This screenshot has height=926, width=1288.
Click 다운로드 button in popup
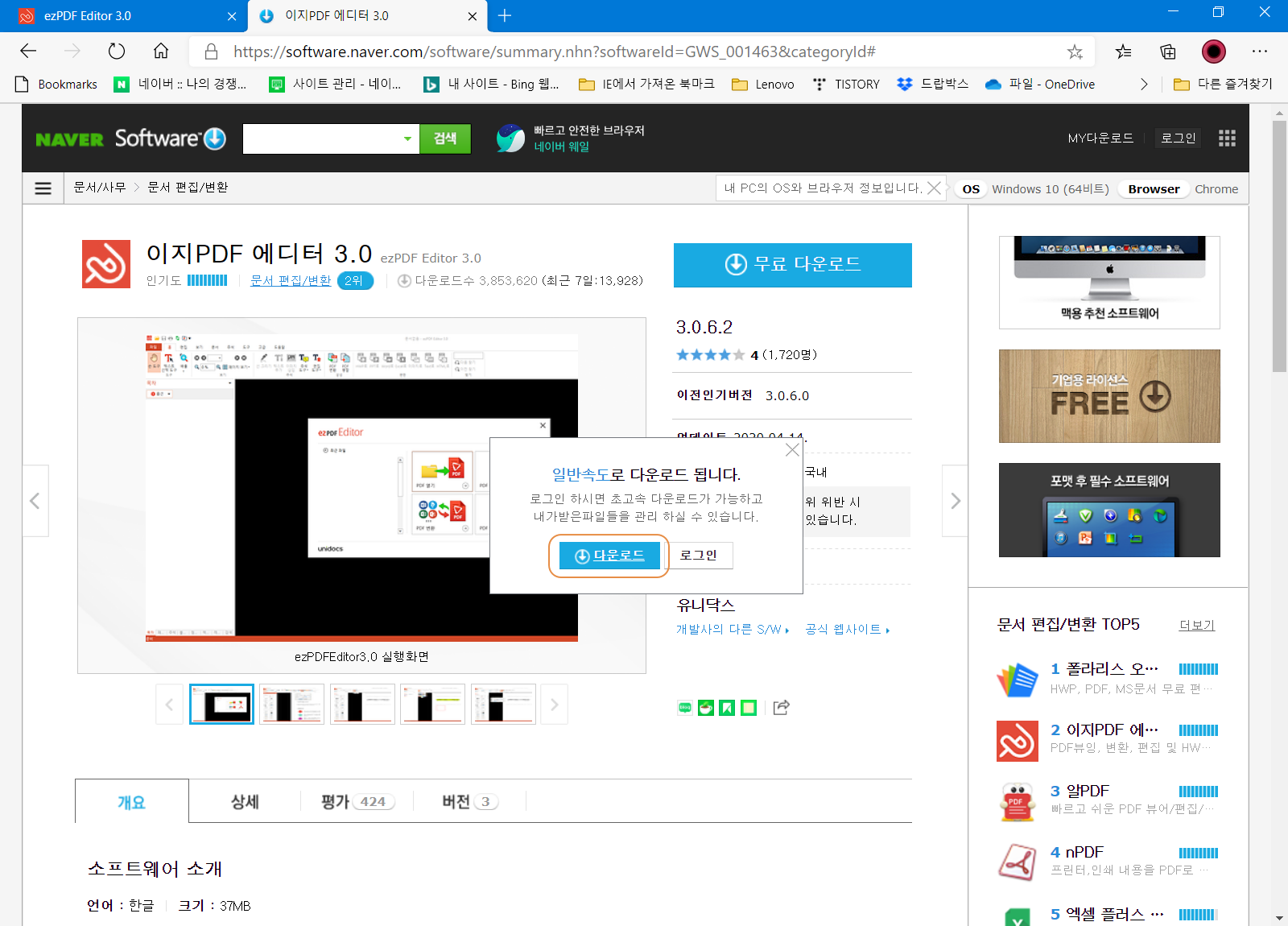[609, 556]
